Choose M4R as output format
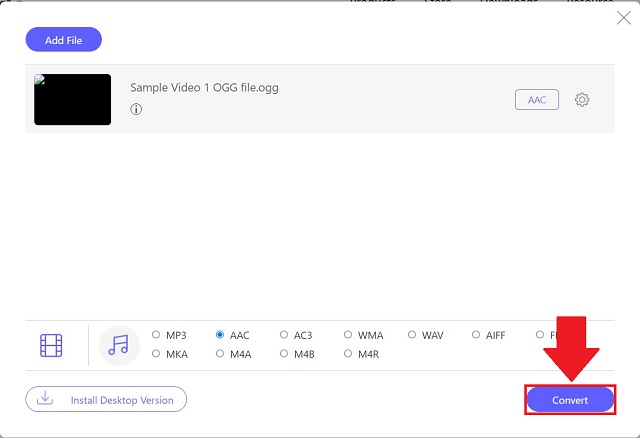This screenshot has width=640, height=438. click(348, 354)
